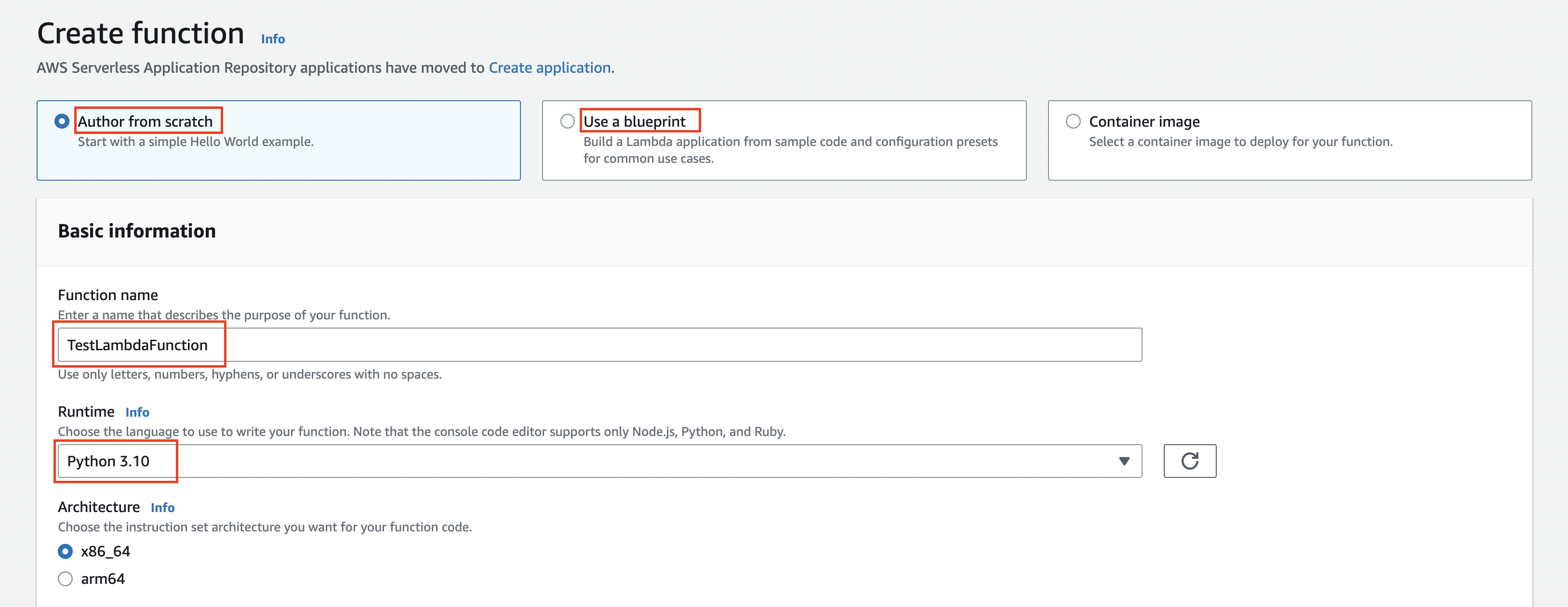Select the Use a blueprint radio option
Viewport: 1568px width, 607px height.
coord(567,121)
